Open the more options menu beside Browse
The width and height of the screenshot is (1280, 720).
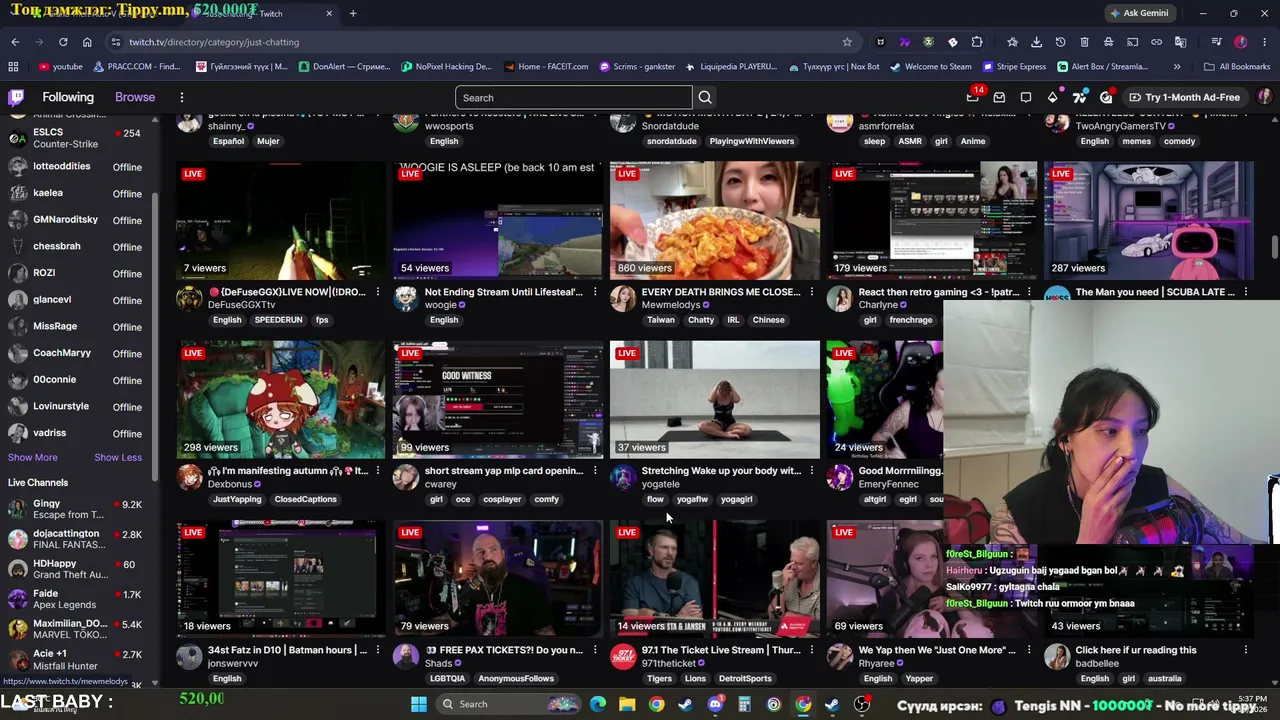click(182, 97)
